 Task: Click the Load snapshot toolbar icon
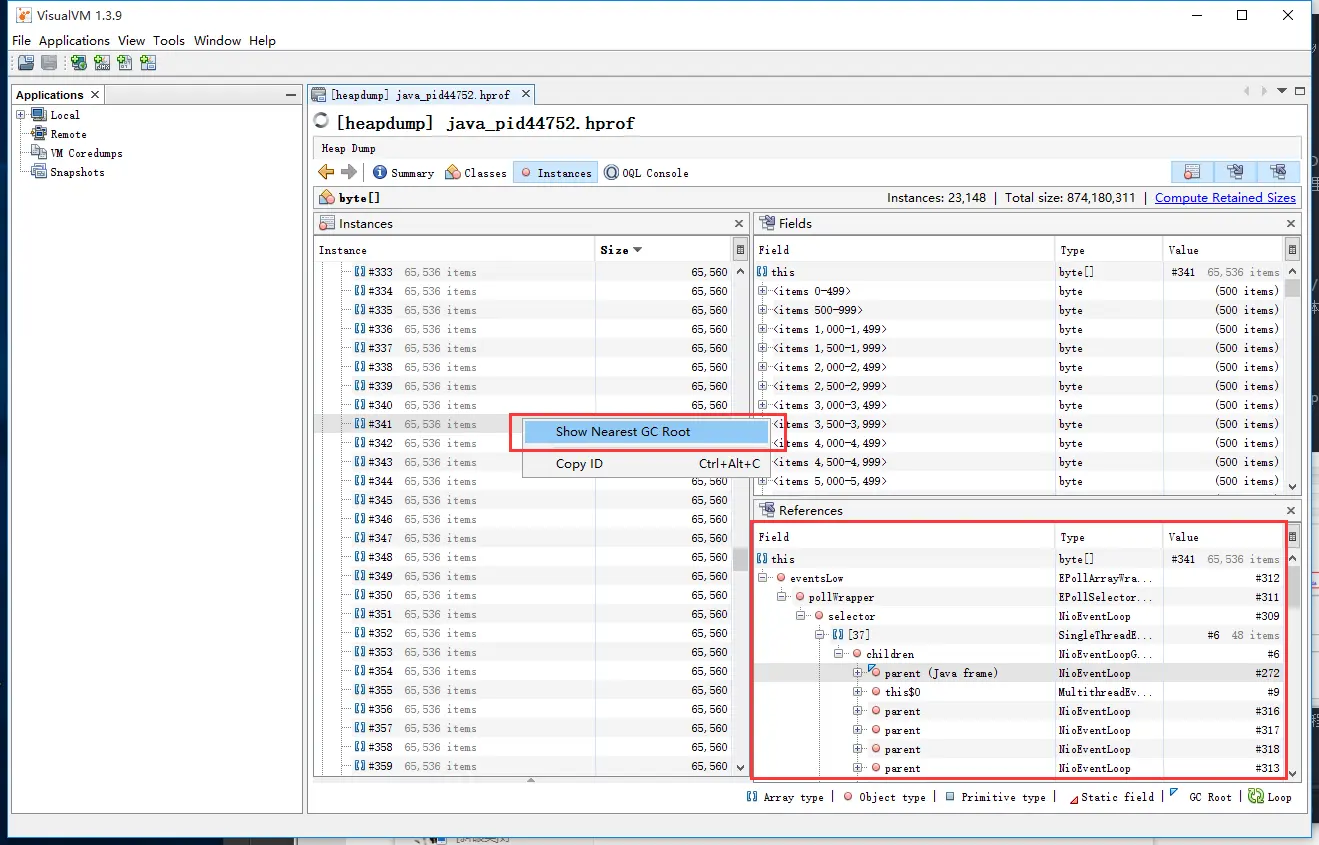point(26,63)
